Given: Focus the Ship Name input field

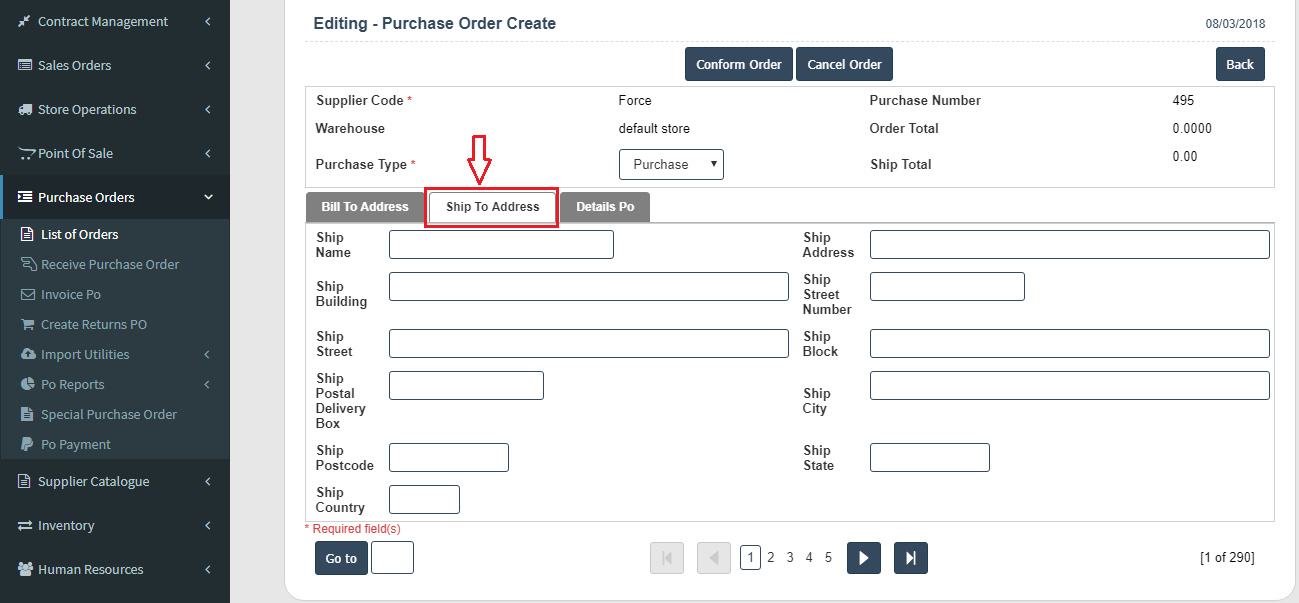Looking at the screenshot, I should pos(501,245).
